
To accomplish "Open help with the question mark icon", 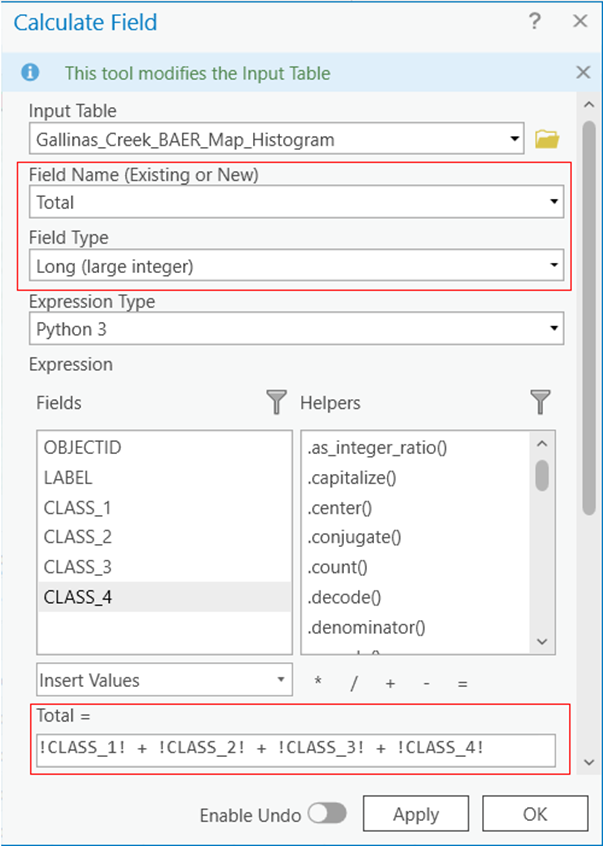I will [535, 21].
